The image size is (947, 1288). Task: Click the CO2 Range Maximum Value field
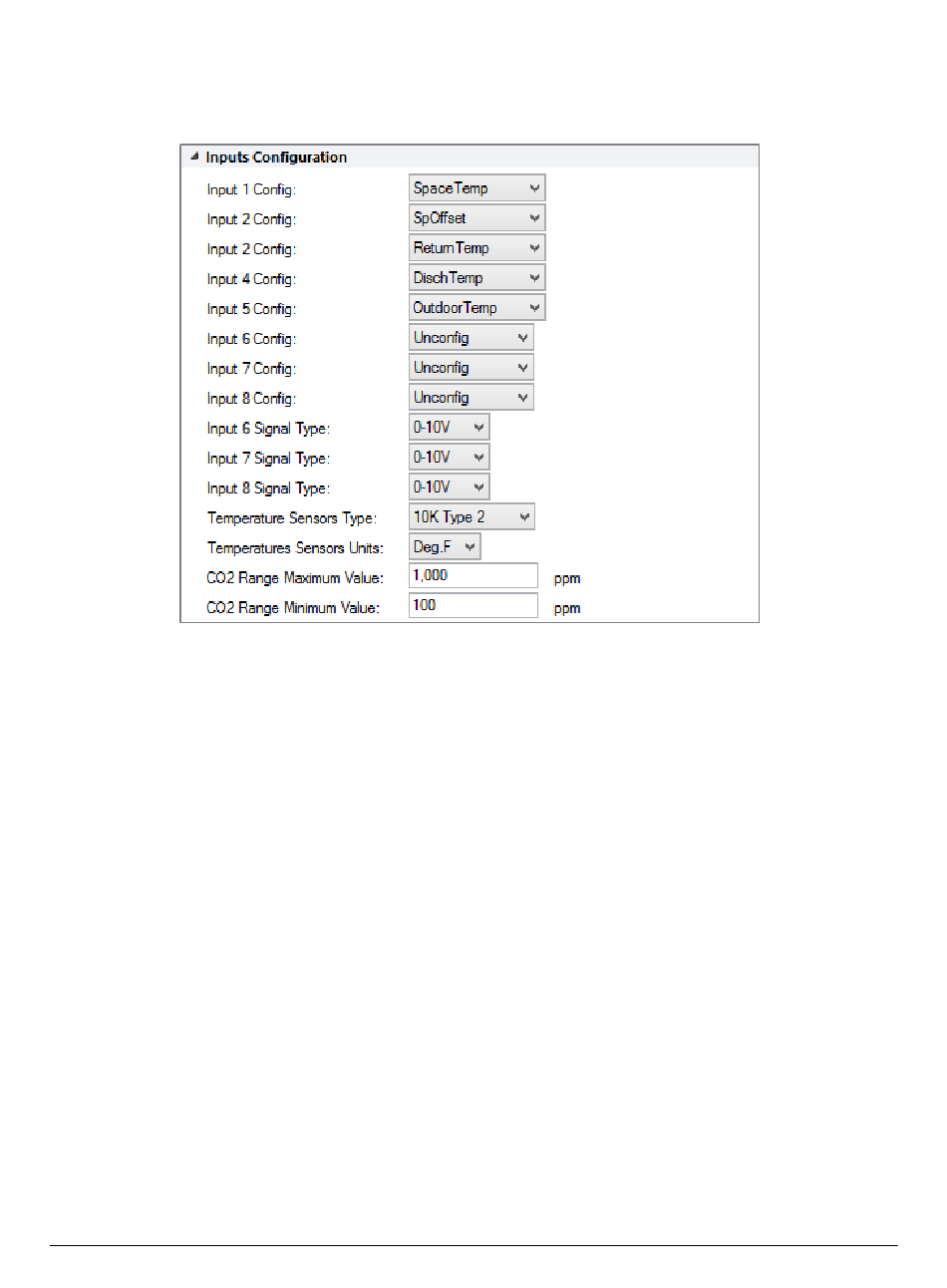(473, 576)
